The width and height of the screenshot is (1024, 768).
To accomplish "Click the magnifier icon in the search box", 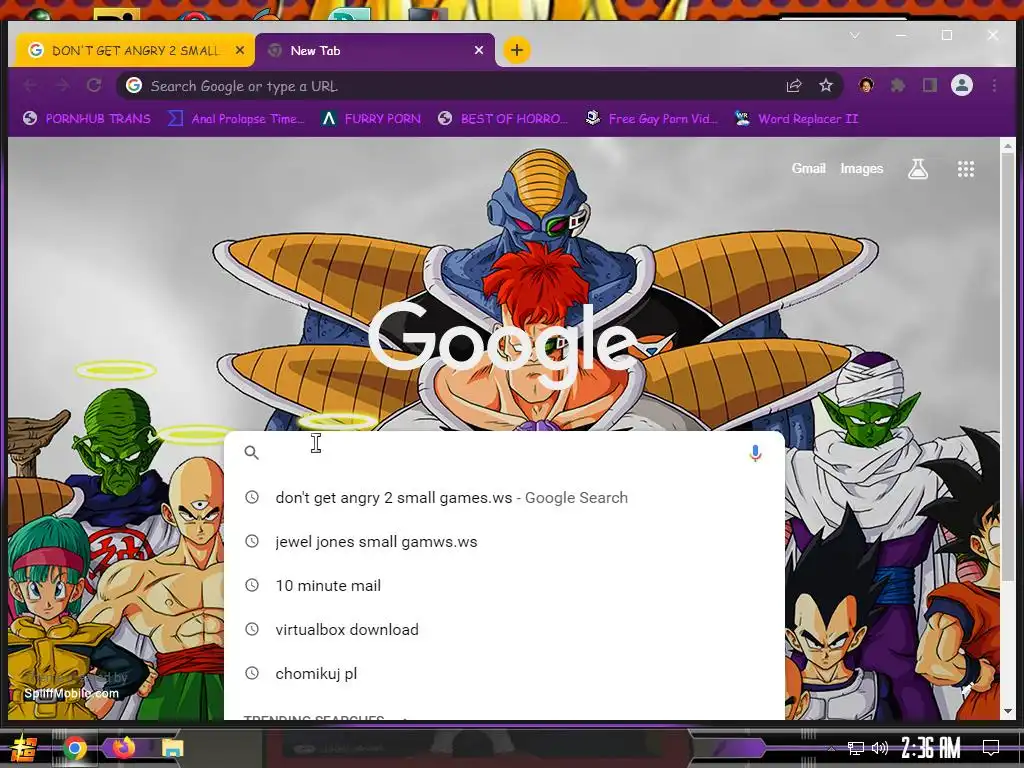I will (x=251, y=452).
